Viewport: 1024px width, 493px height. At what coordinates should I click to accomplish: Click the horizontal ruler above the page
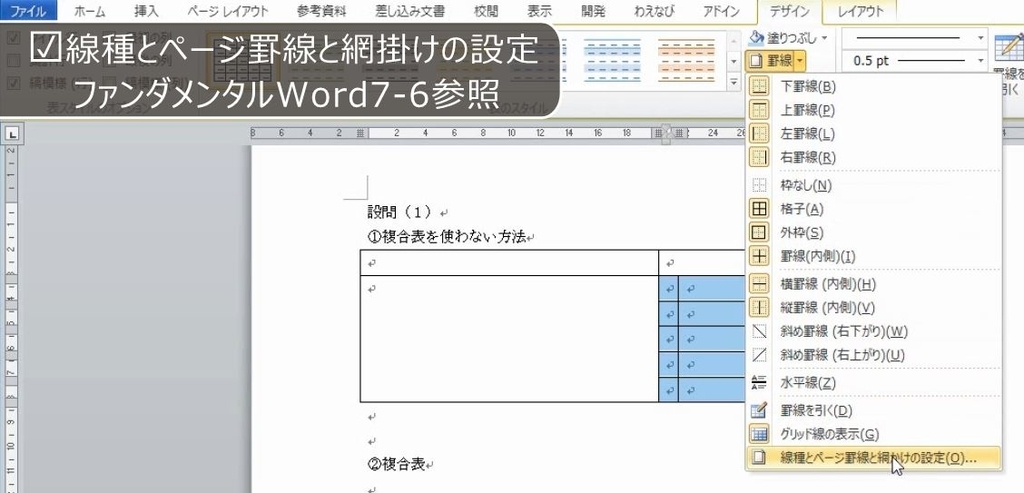coord(496,133)
